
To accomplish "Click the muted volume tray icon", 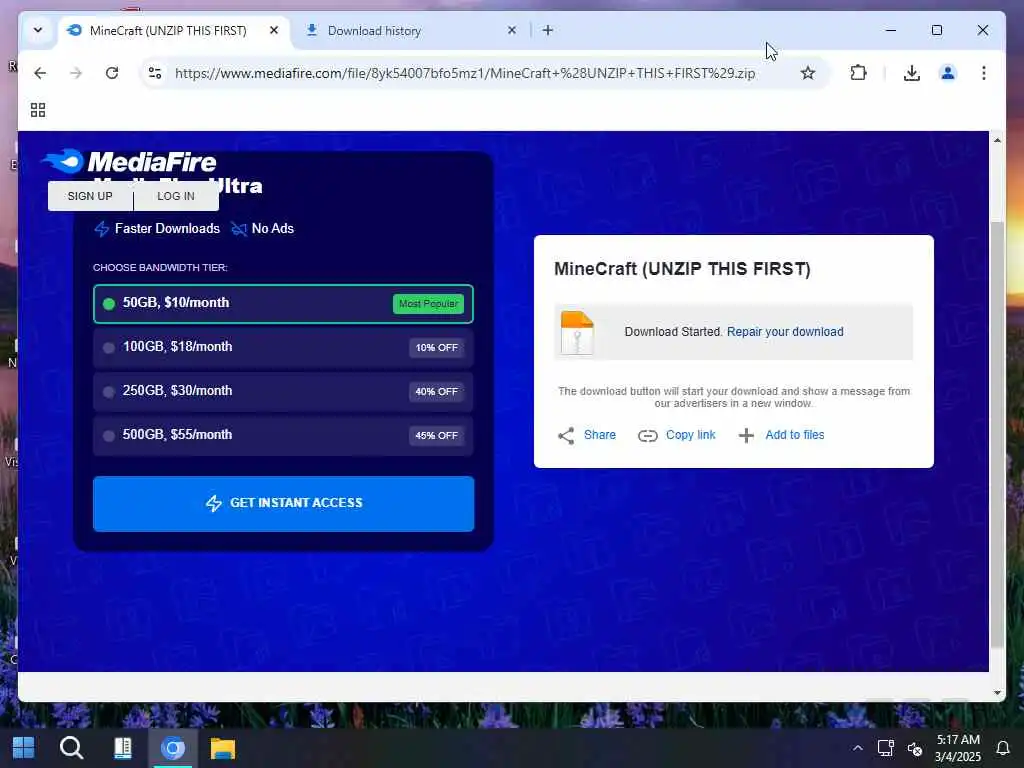I will coord(915,748).
